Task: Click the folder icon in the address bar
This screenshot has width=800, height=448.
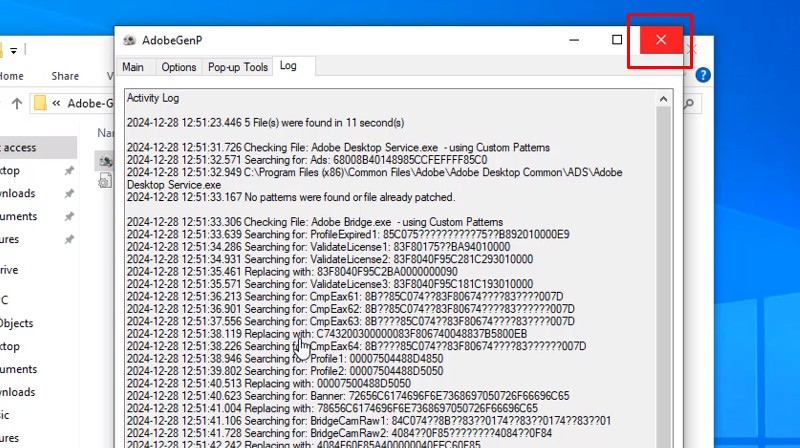Action: [x=40, y=103]
